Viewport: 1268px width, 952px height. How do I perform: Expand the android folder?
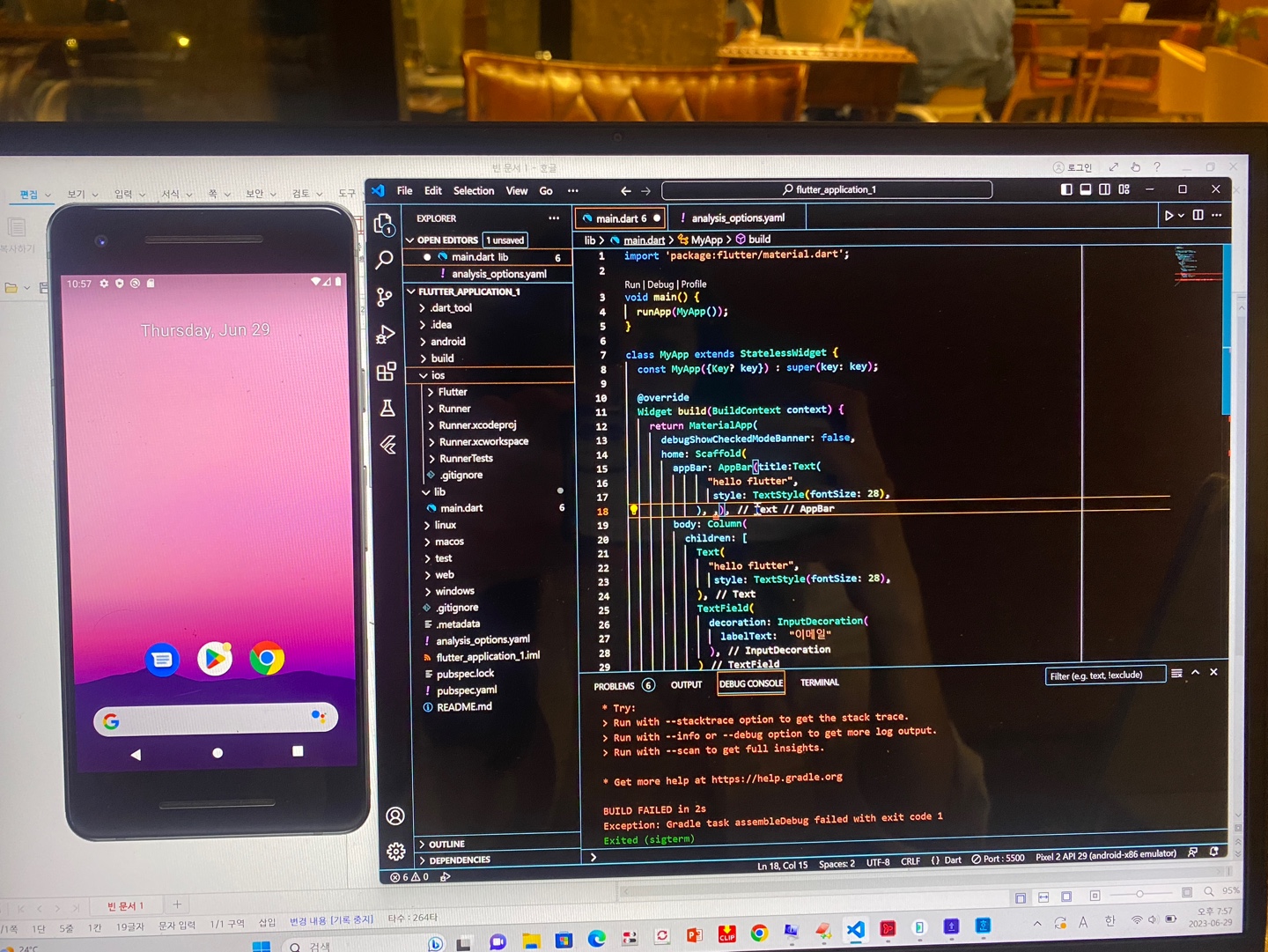point(448,342)
